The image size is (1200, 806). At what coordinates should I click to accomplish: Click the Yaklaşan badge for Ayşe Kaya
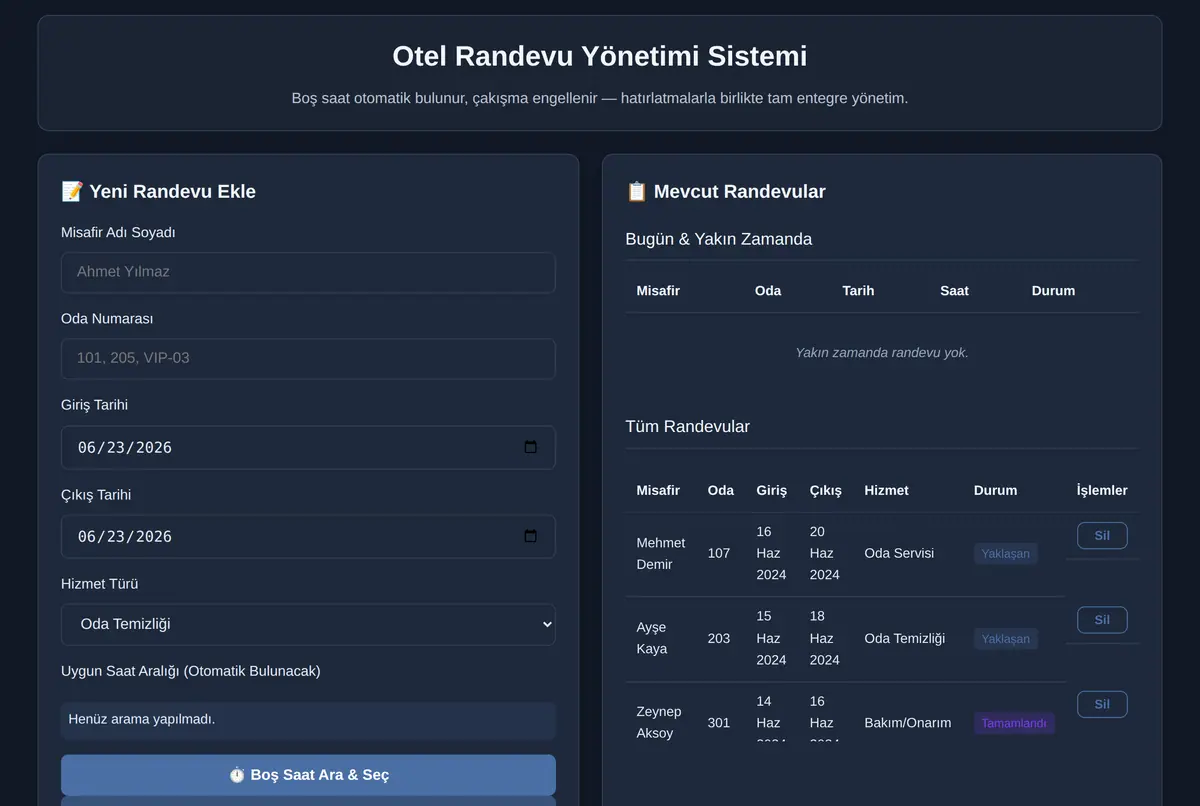pos(1005,639)
